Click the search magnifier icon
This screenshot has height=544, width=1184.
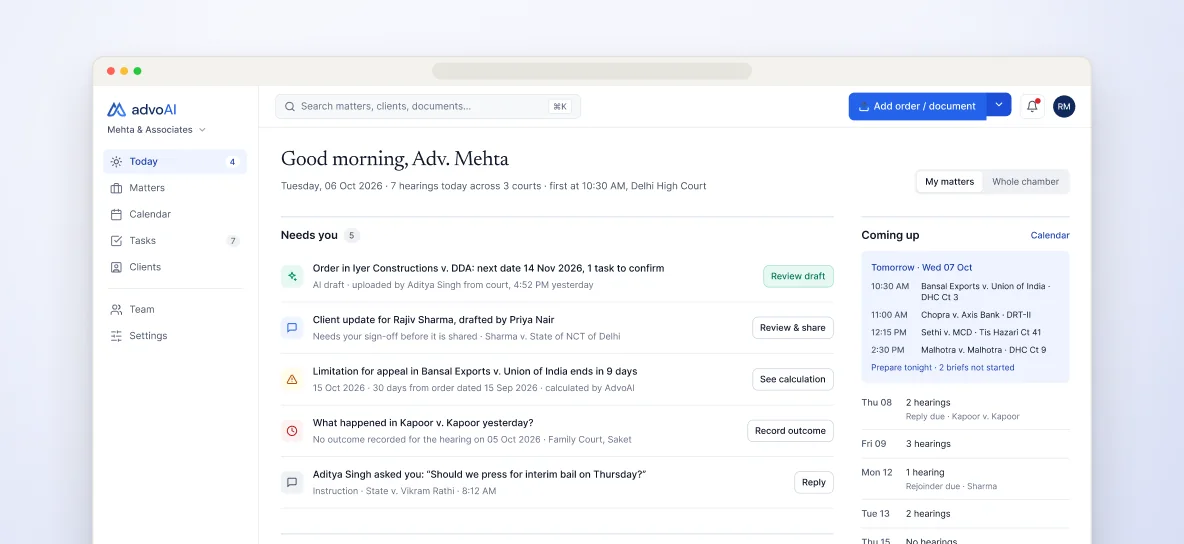tap(290, 107)
